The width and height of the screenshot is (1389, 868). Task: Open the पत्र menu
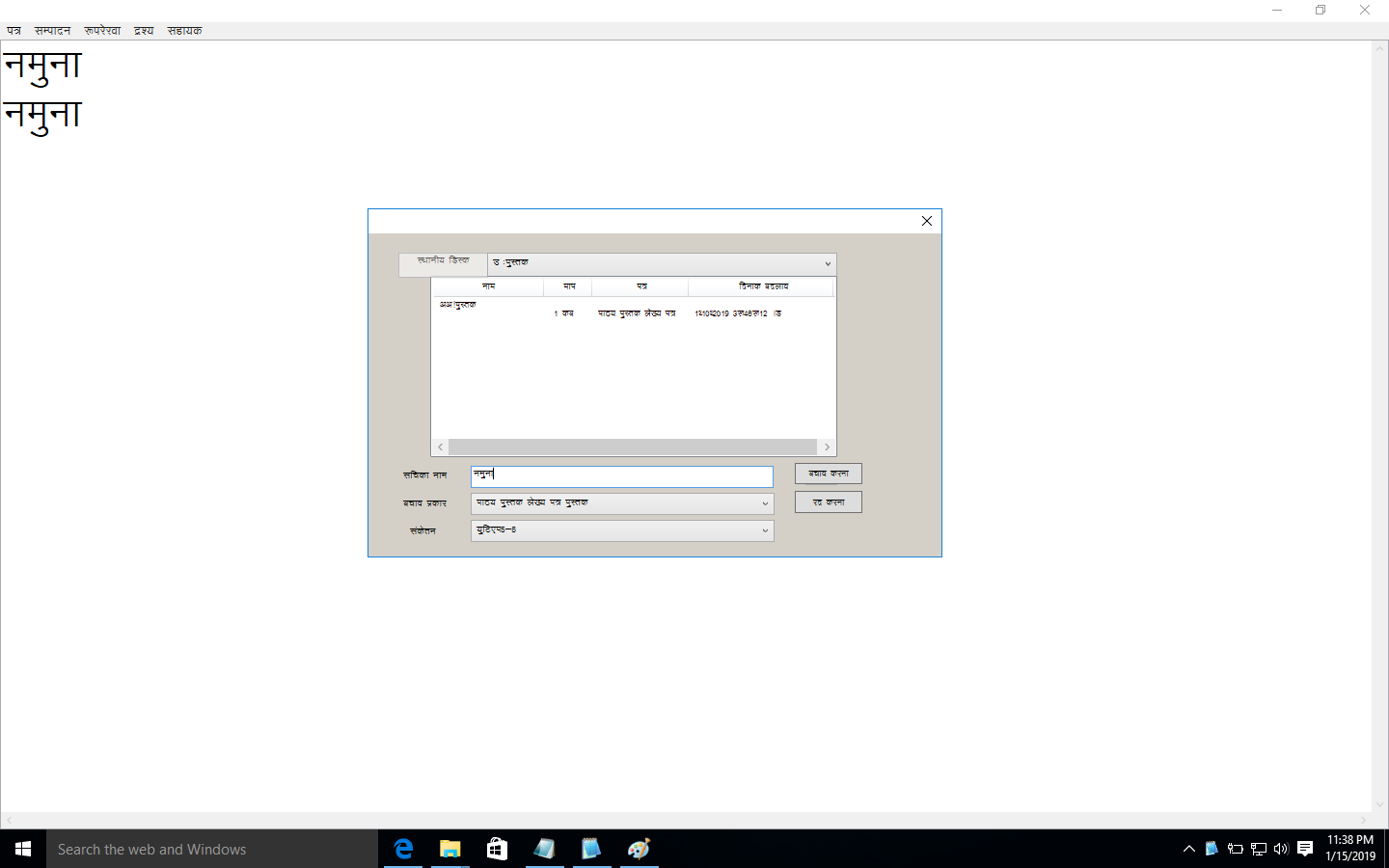14,31
